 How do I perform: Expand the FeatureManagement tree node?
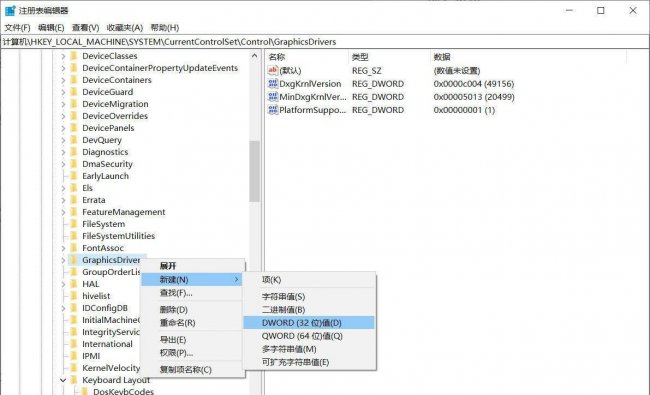(63, 212)
